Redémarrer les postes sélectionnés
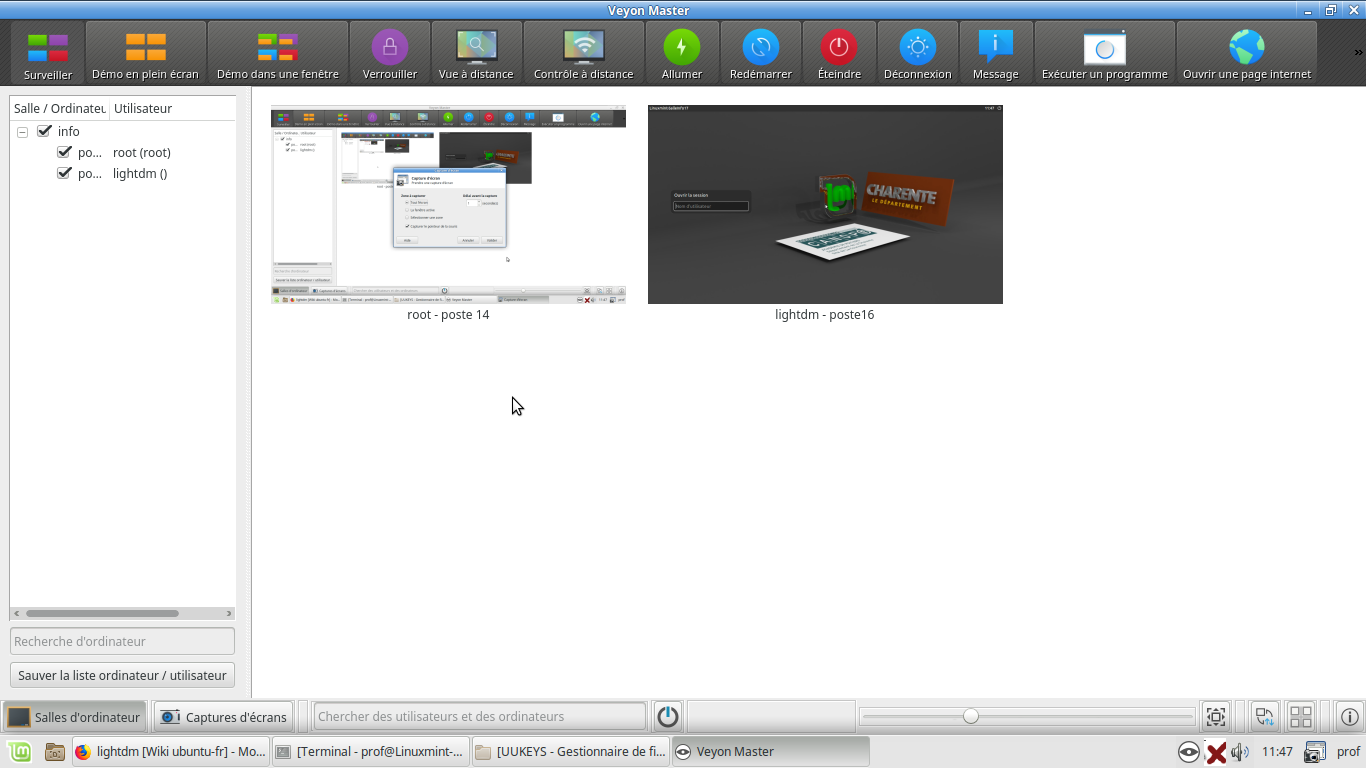Viewport: 1366px width, 768px height. pos(760,52)
